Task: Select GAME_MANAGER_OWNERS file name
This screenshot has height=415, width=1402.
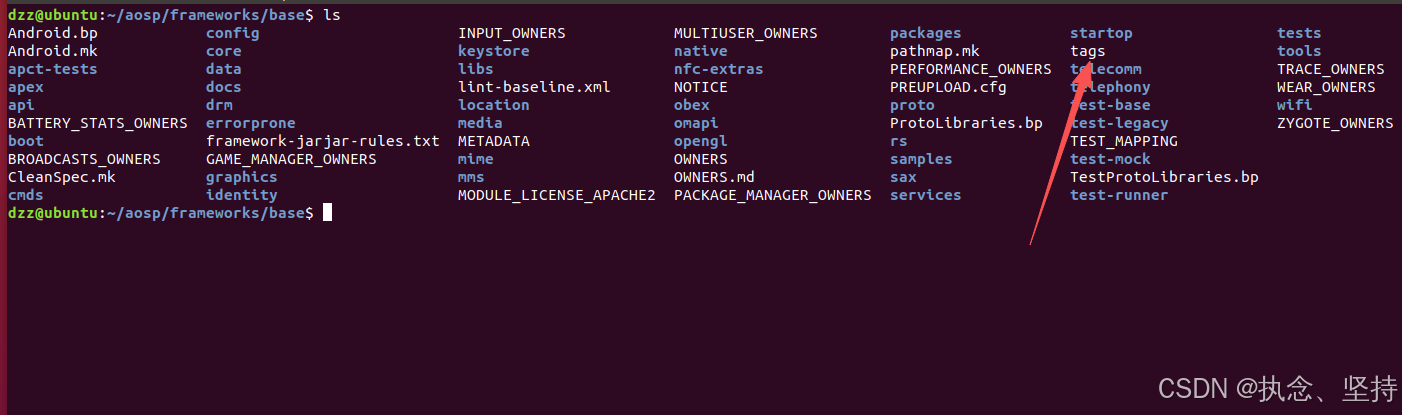Action: [x=291, y=159]
